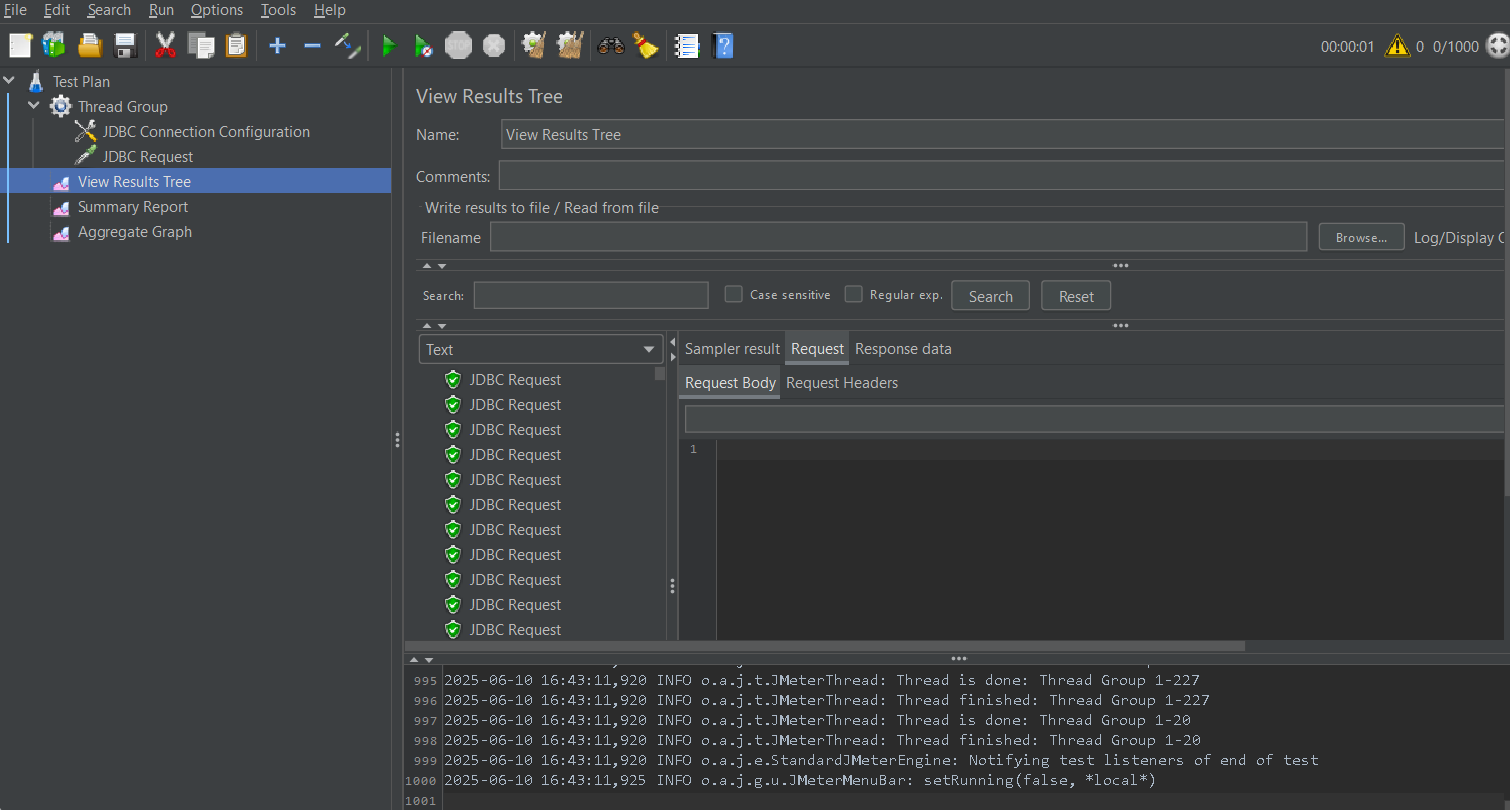Click the Reset button

1076,296
